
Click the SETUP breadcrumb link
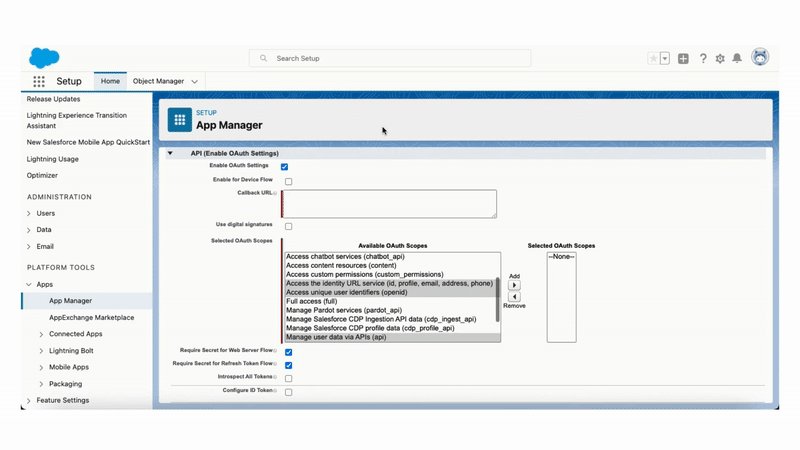[206, 113]
